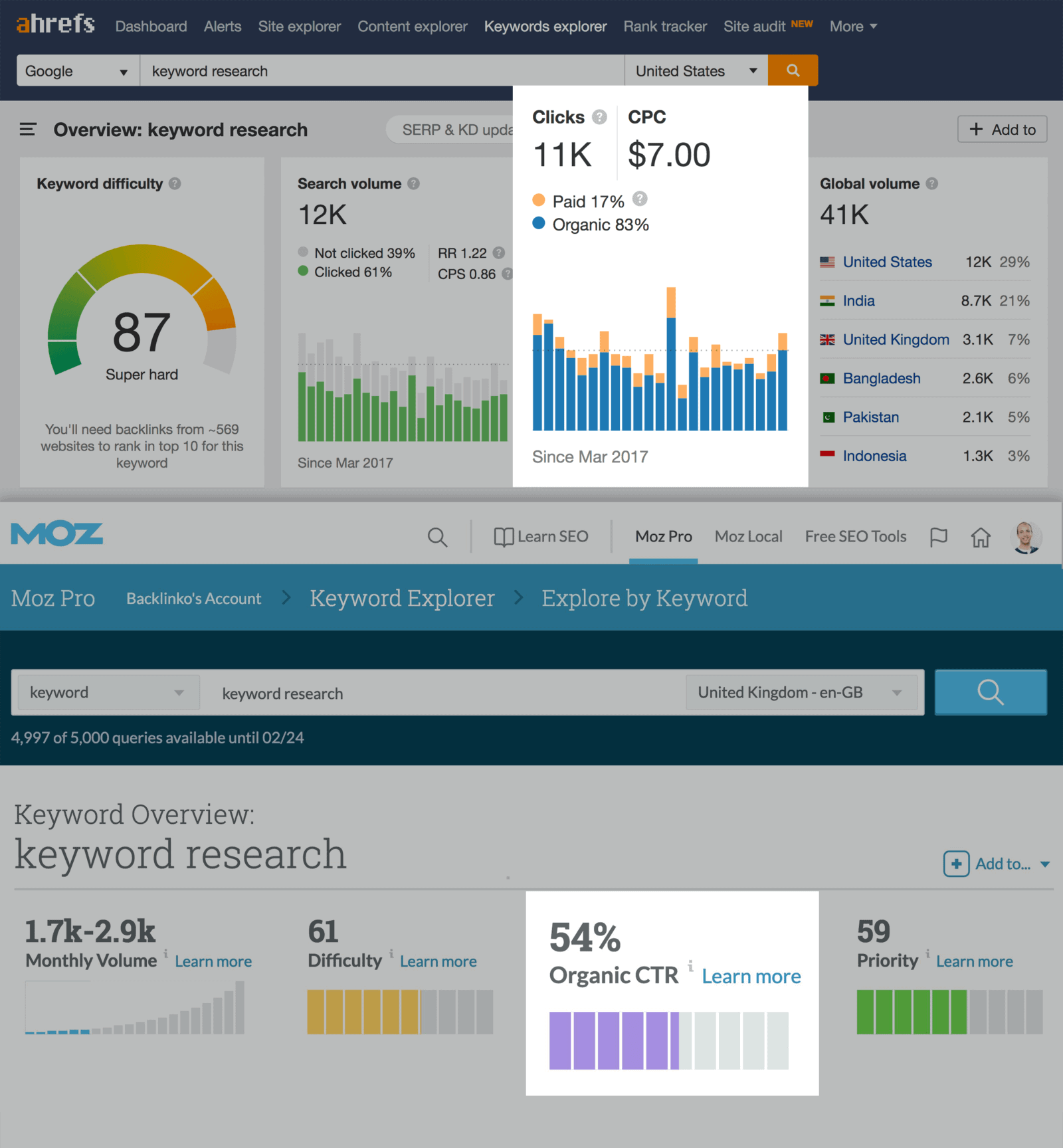Click the purple Organic CTR progress bar
This screenshot has width=1063, height=1148.
click(x=669, y=1040)
